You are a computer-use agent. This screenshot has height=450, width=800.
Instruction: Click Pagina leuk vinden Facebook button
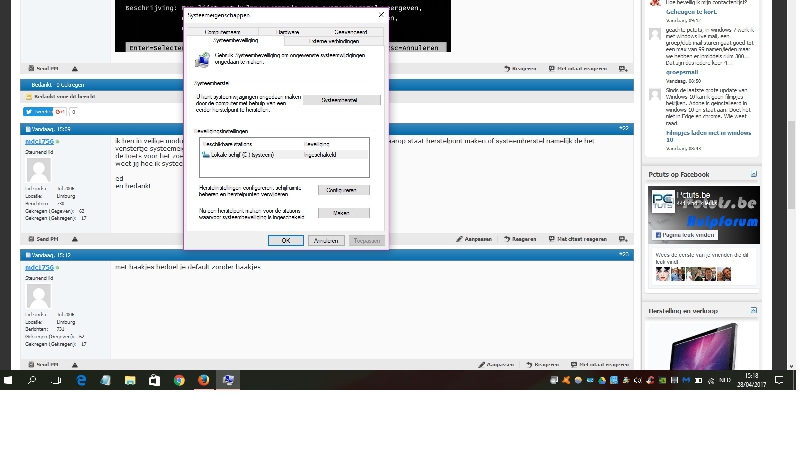tap(684, 235)
